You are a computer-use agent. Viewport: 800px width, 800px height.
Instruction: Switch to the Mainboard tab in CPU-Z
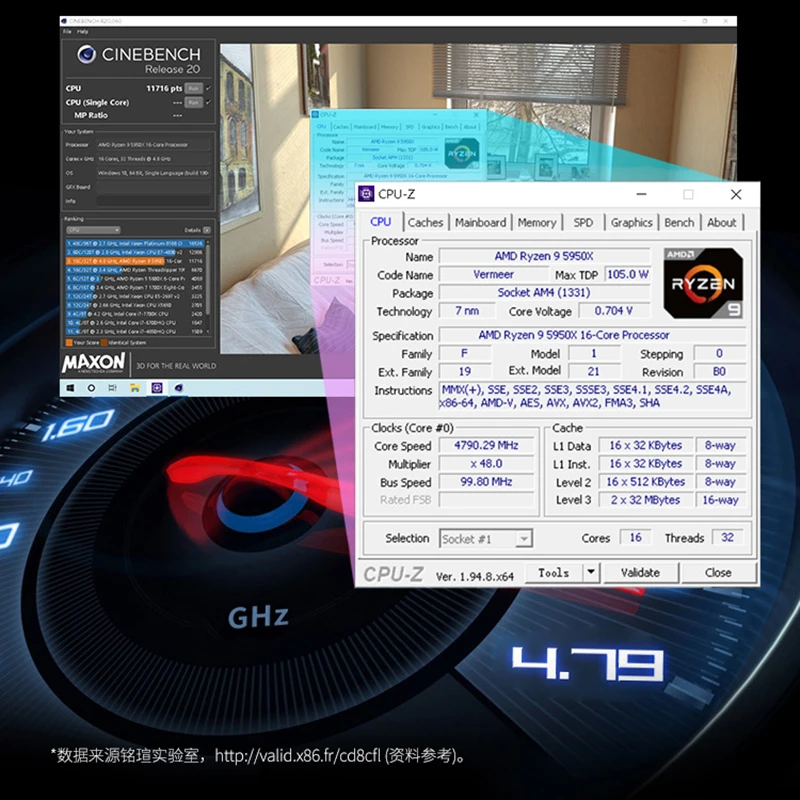(x=480, y=222)
